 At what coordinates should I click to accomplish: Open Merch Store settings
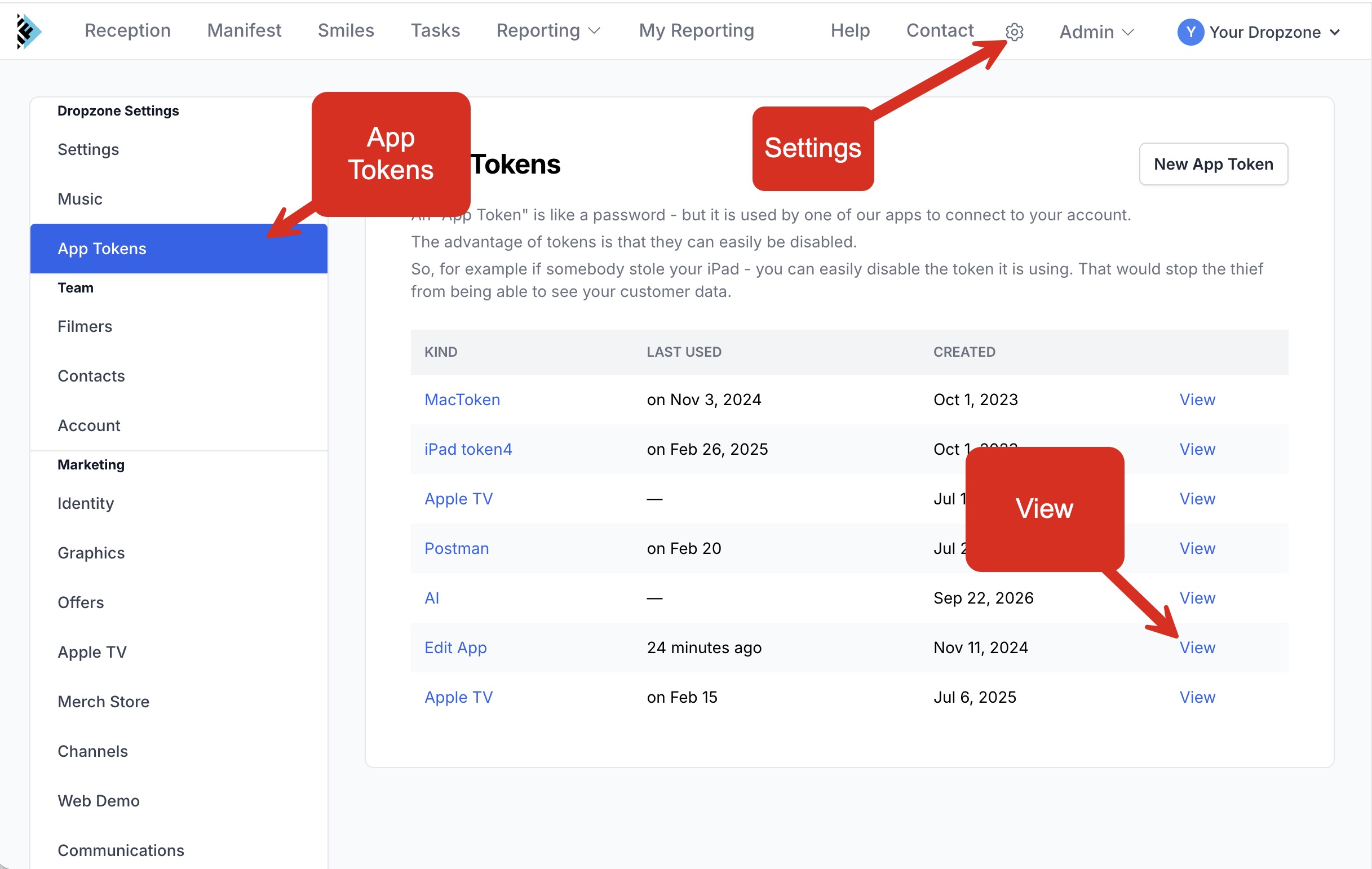179,702
